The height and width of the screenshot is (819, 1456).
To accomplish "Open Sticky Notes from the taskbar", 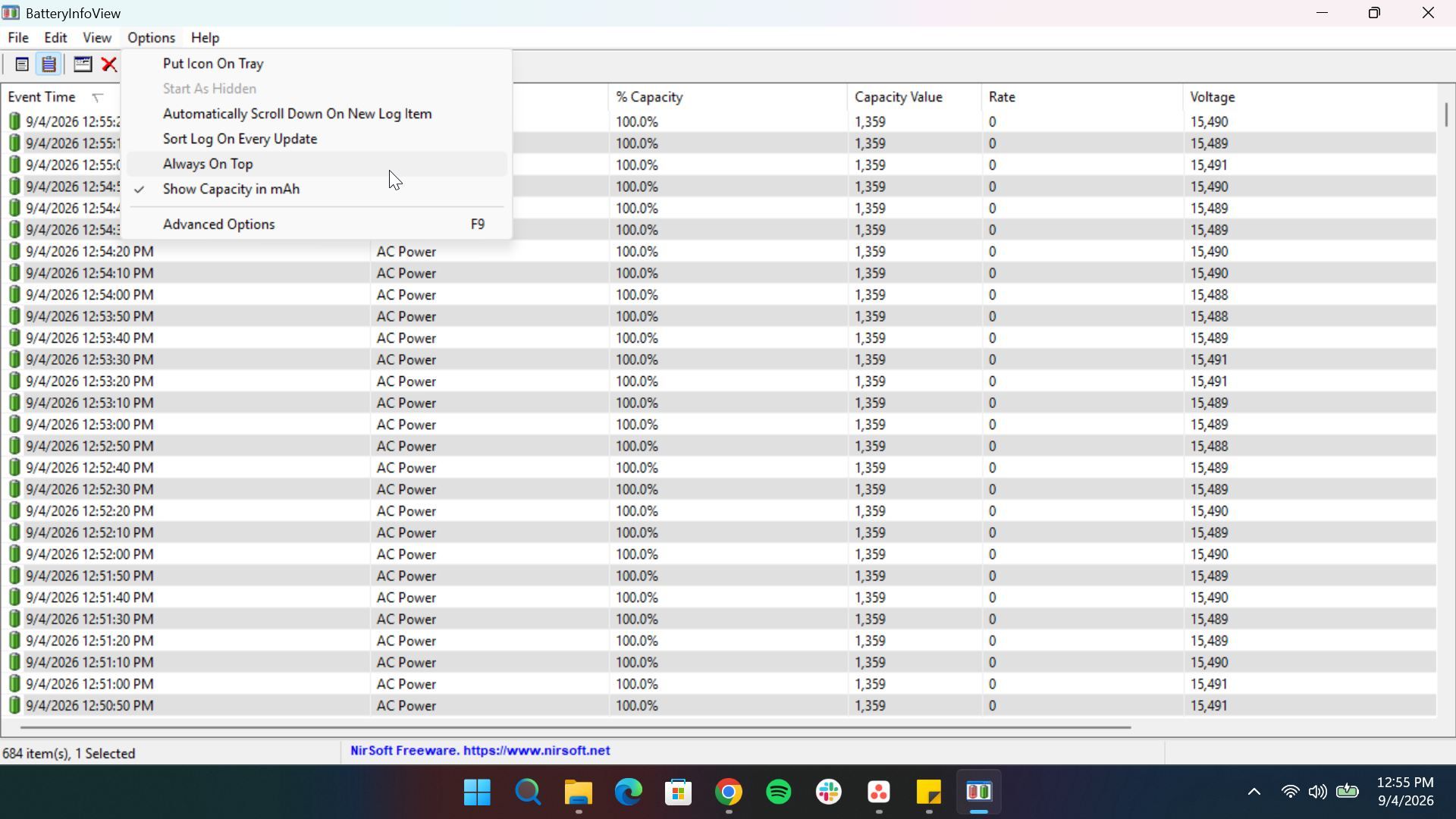I will click(x=929, y=793).
